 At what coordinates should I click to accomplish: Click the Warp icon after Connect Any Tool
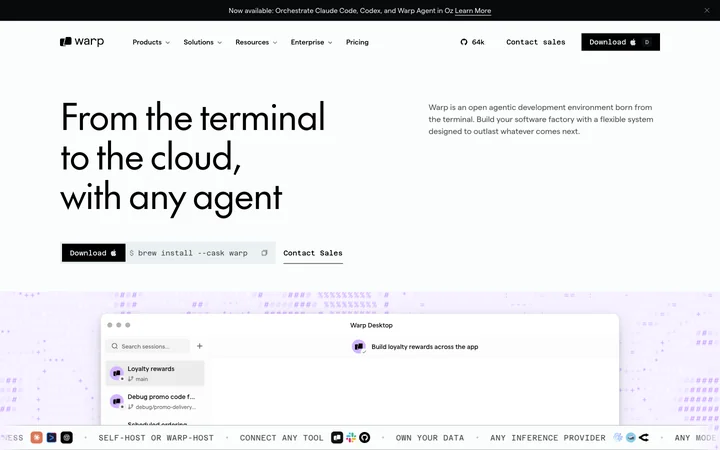pos(337,438)
